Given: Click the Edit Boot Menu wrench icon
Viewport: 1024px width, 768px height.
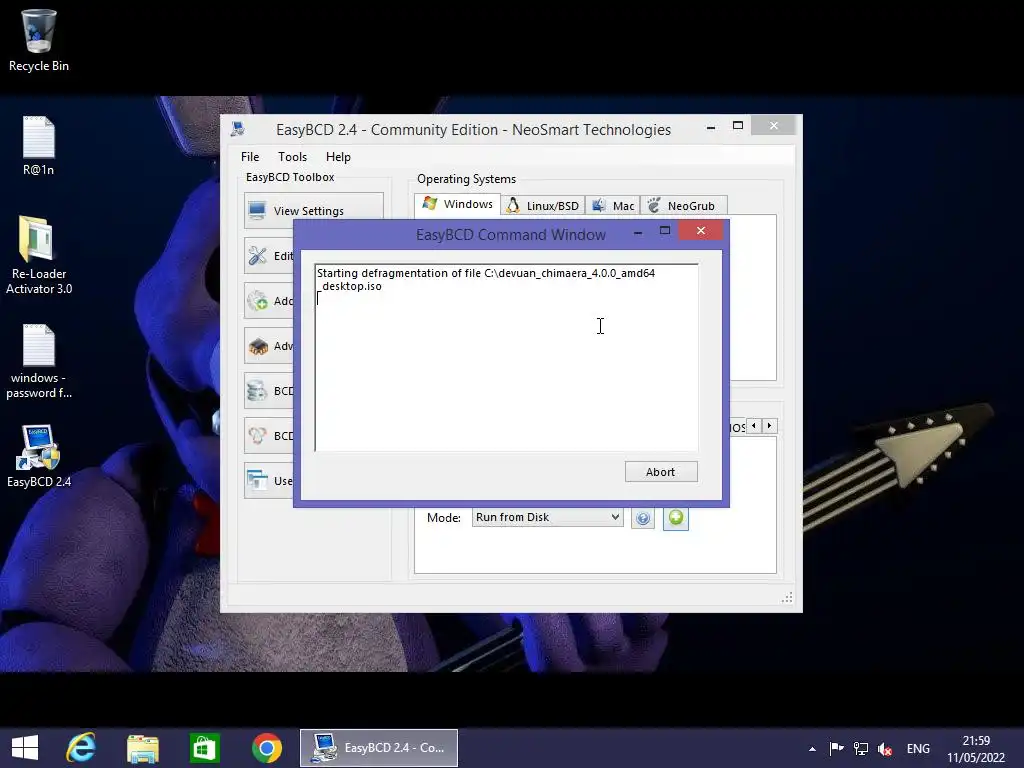Looking at the screenshot, I should tap(257, 255).
